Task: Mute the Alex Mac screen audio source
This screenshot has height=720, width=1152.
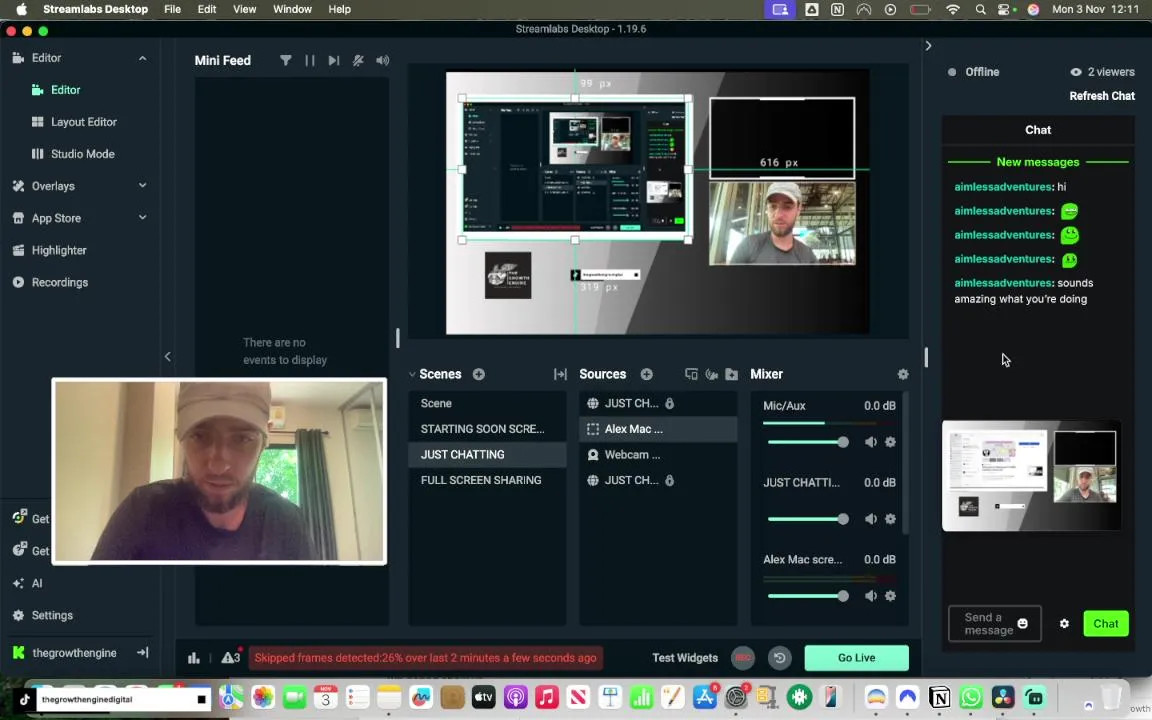Action: [x=871, y=596]
